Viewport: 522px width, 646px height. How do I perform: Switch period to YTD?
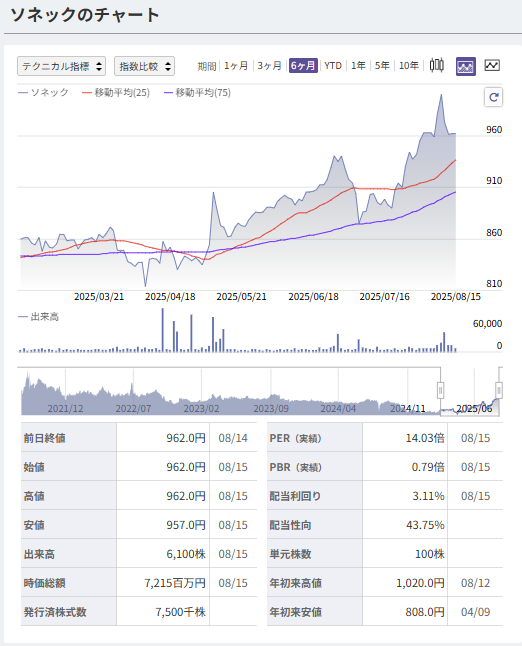333,66
